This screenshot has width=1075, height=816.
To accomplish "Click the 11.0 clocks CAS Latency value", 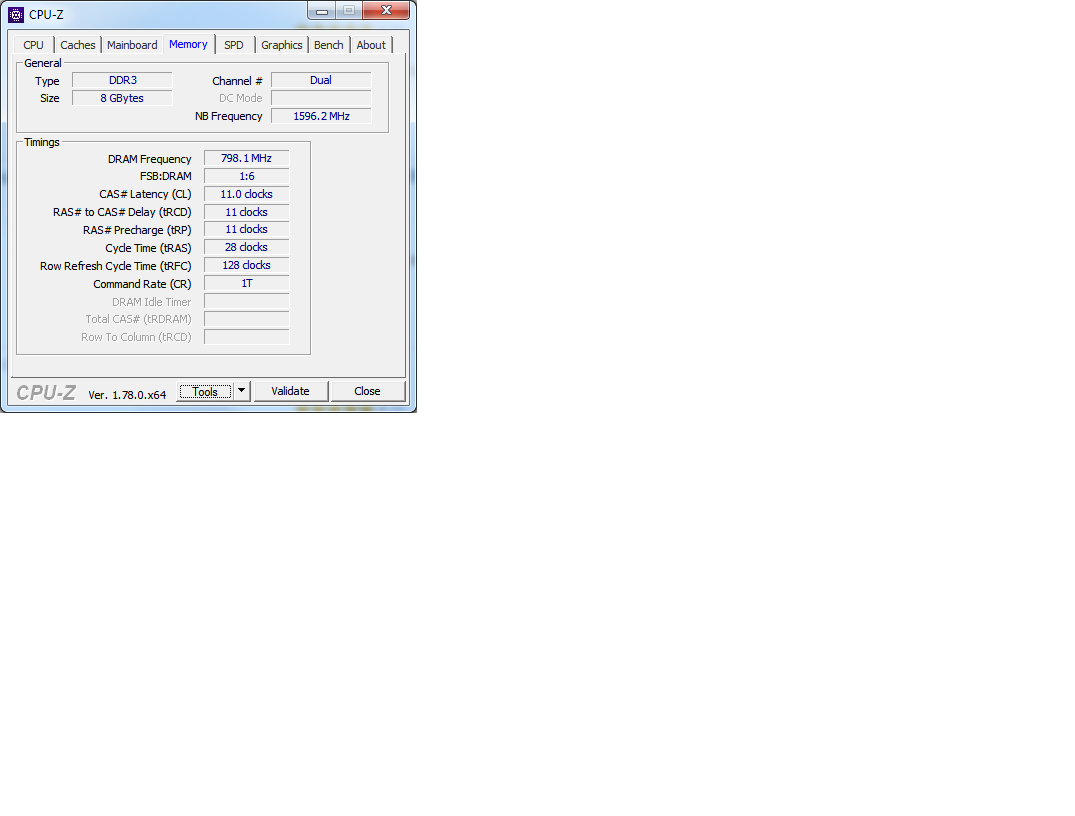I will [246, 194].
